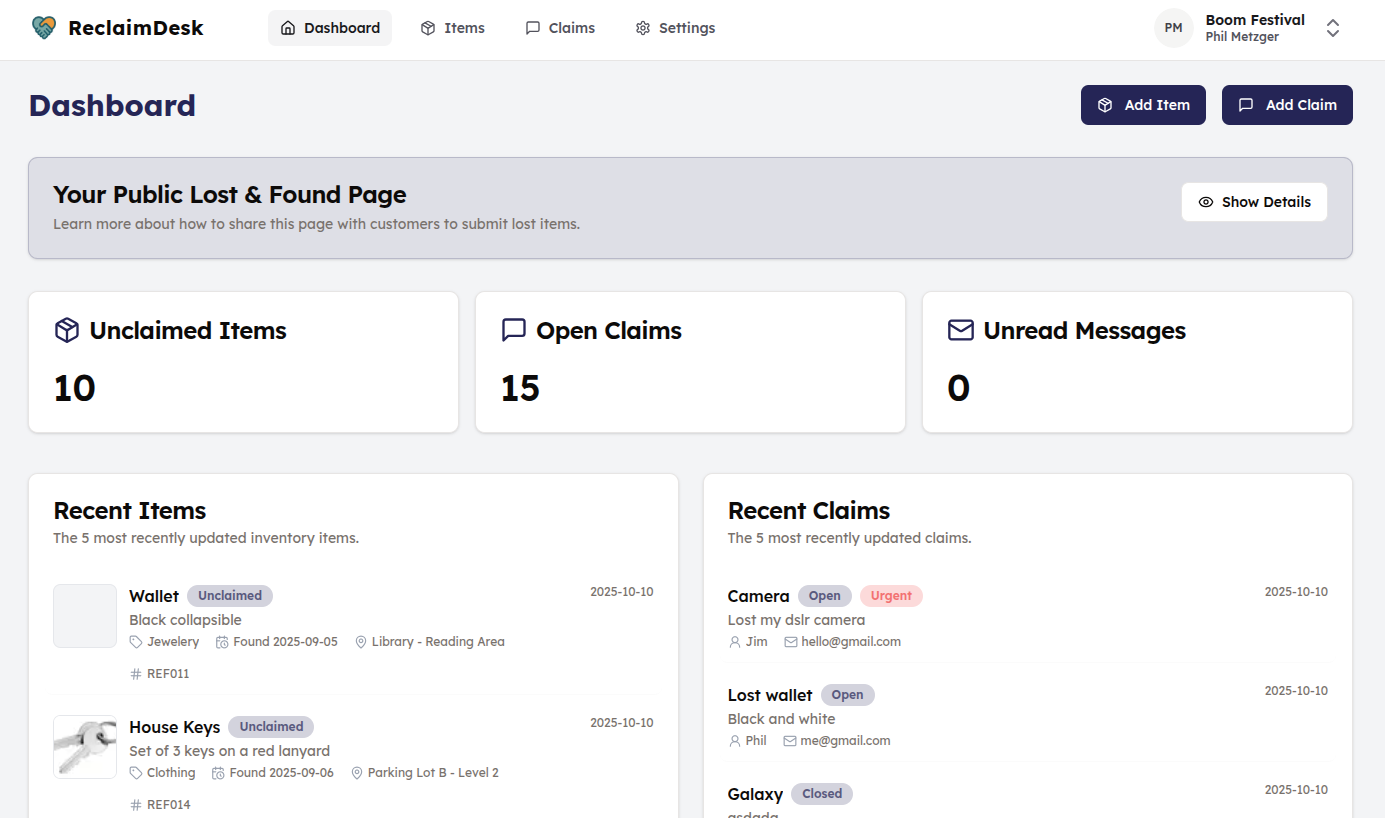This screenshot has width=1385, height=818.
Task: Click the ReclaimDesk heart logo
Action: (x=41, y=27)
